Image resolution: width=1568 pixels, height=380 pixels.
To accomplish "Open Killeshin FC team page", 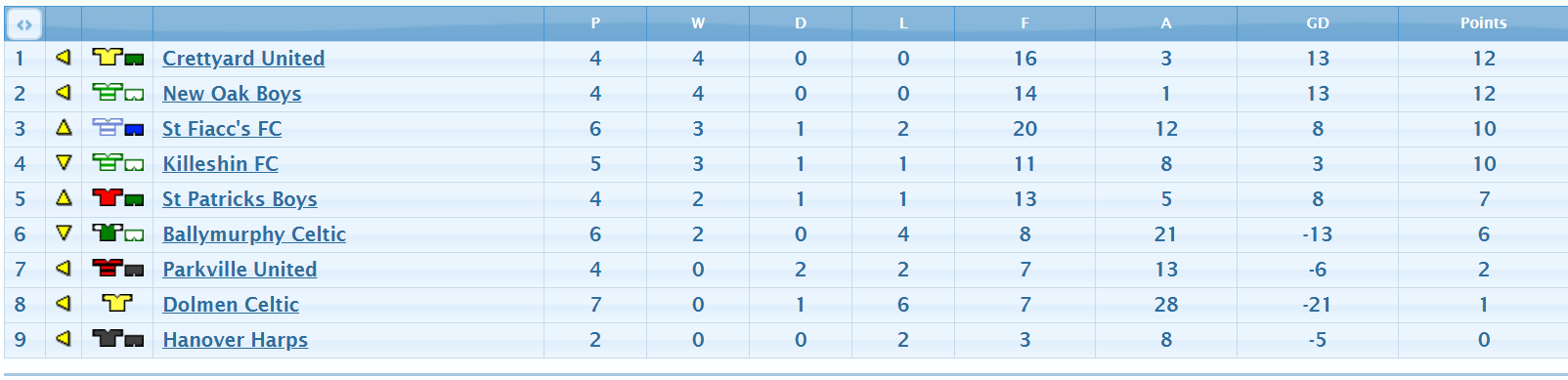I will point(220,164).
